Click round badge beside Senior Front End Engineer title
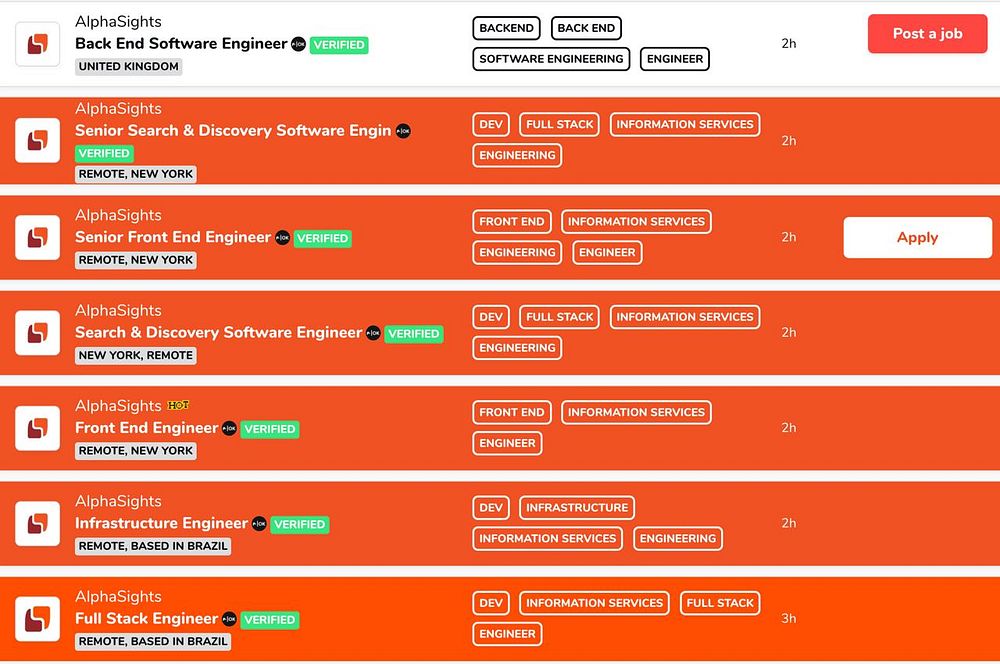The height and width of the screenshot is (664, 1000). point(283,237)
